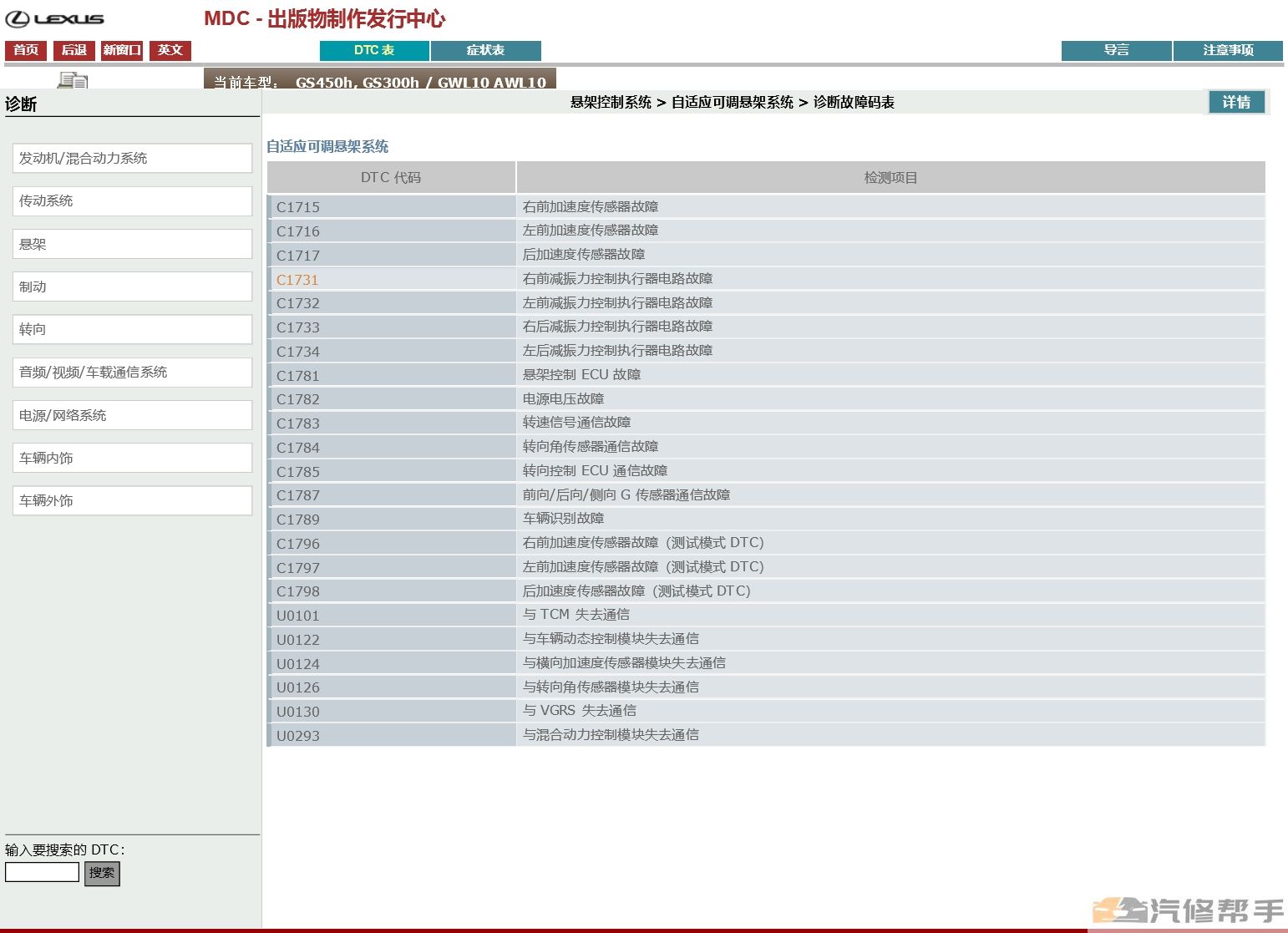Switch to the 症状表 tab
1288x933 pixels.
pos(486,50)
